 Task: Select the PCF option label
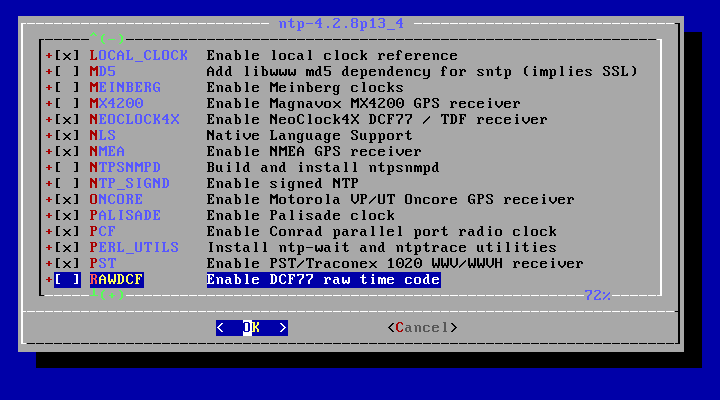(x=103, y=231)
